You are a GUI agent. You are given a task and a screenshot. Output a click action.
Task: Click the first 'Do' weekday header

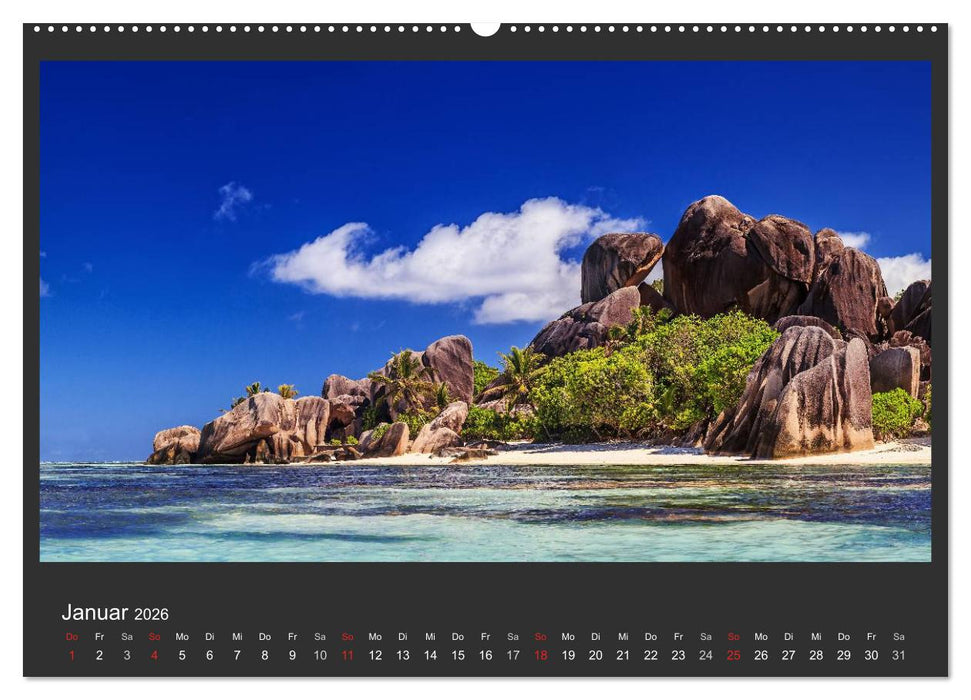(72, 636)
